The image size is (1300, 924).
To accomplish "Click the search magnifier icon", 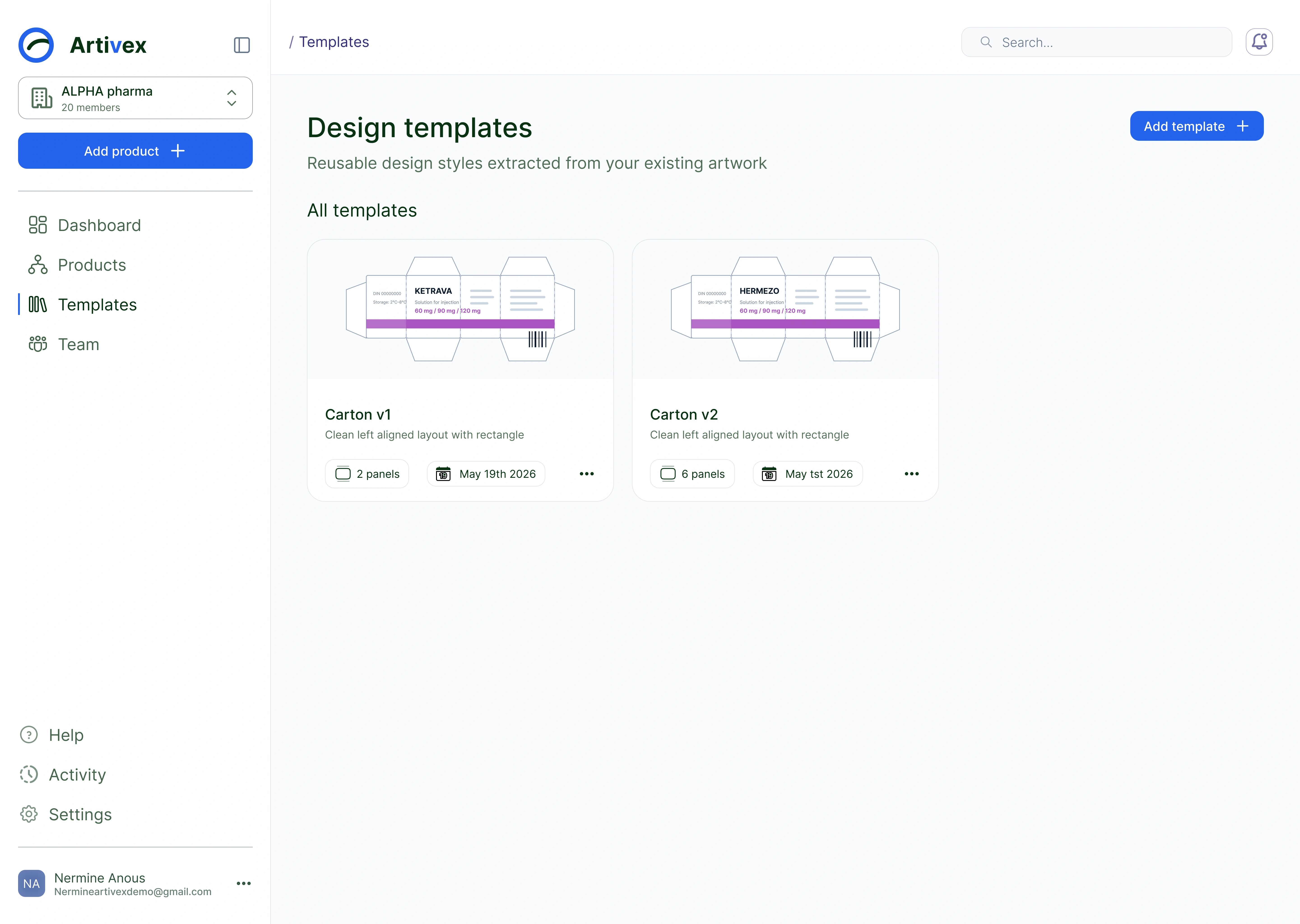I will click(x=986, y=42).
